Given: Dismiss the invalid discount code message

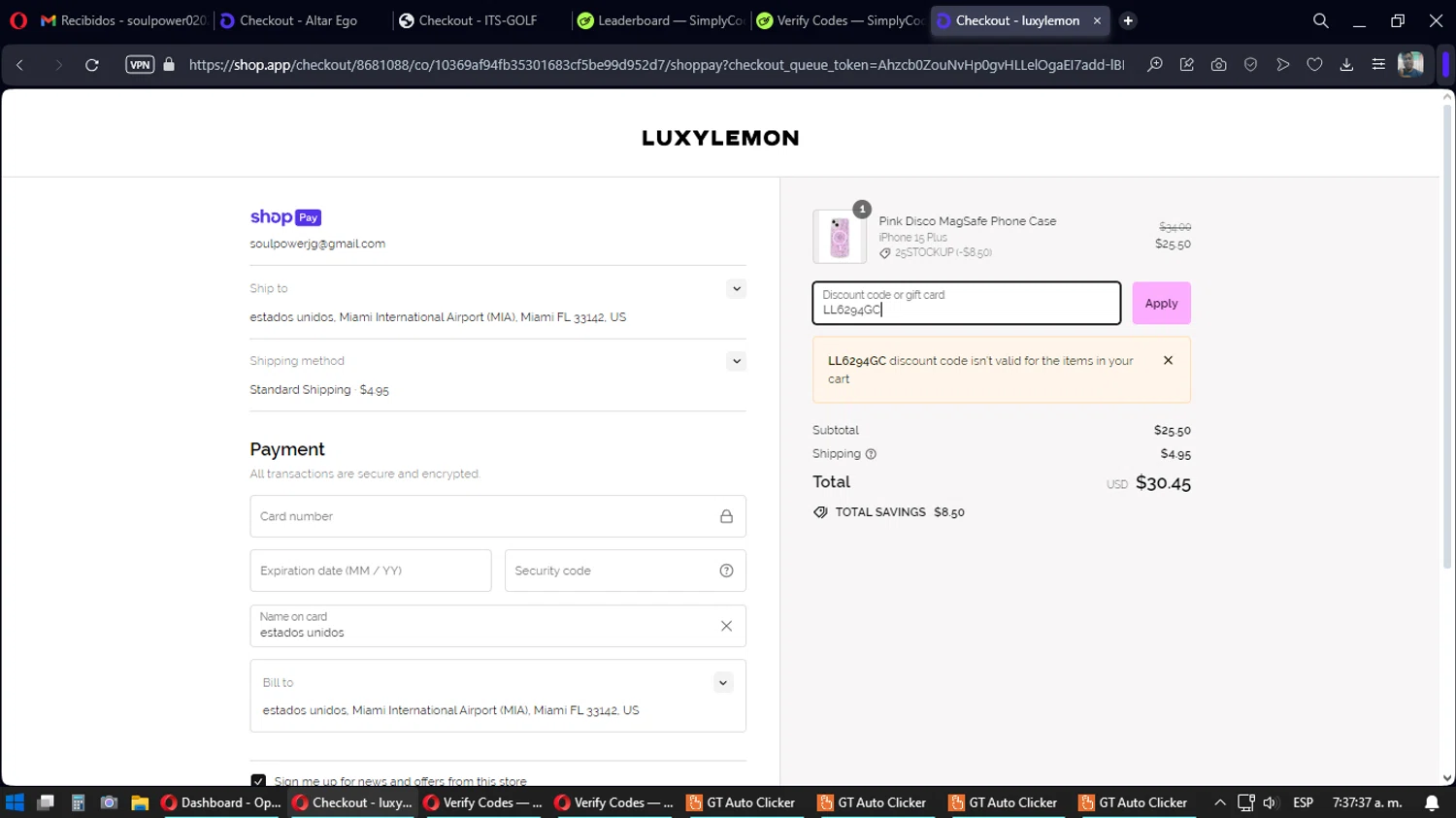Looking at the screenshot, I should tap(1168, 360).
